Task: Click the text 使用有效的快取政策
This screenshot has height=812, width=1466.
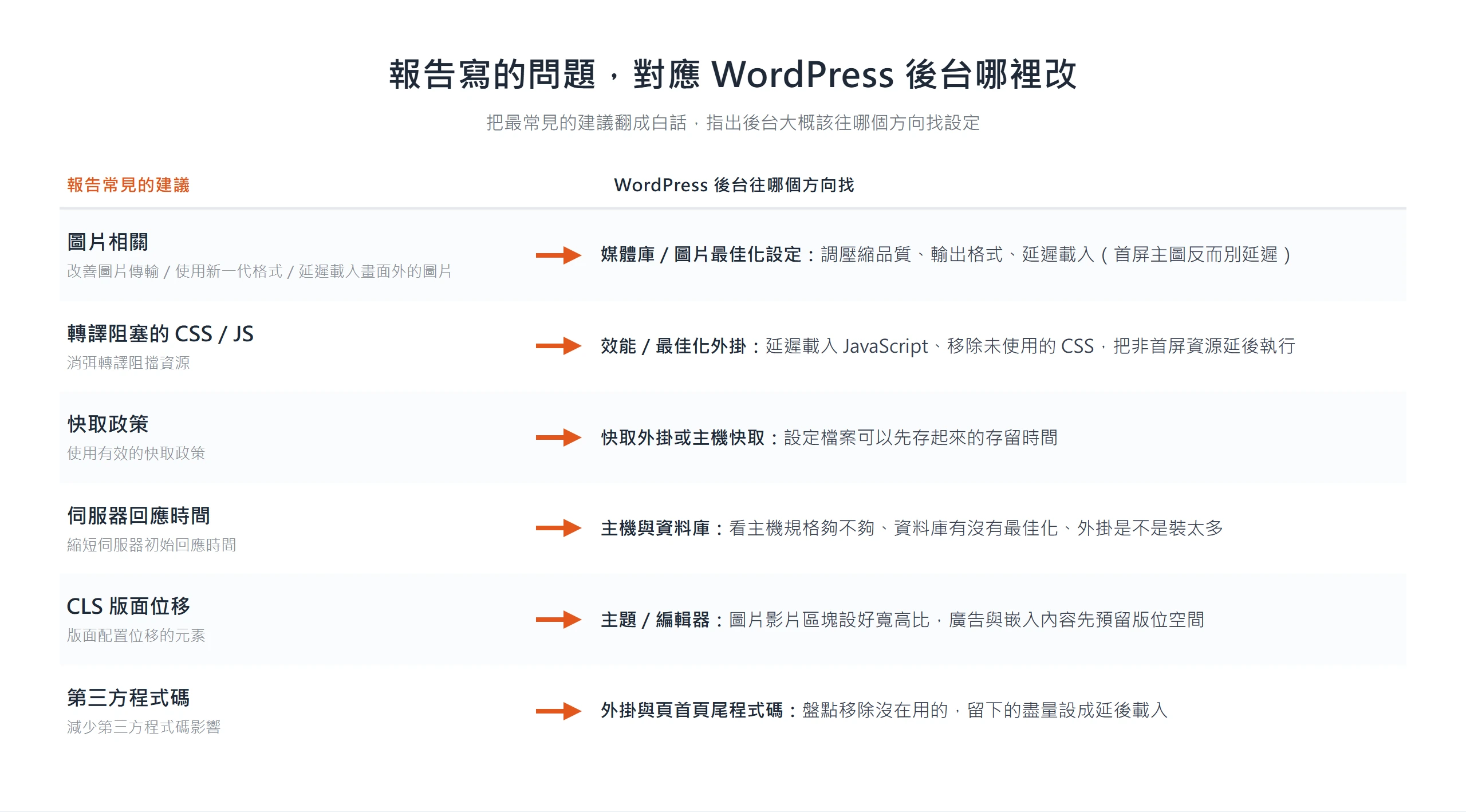Action: click(x=136, y=454)
